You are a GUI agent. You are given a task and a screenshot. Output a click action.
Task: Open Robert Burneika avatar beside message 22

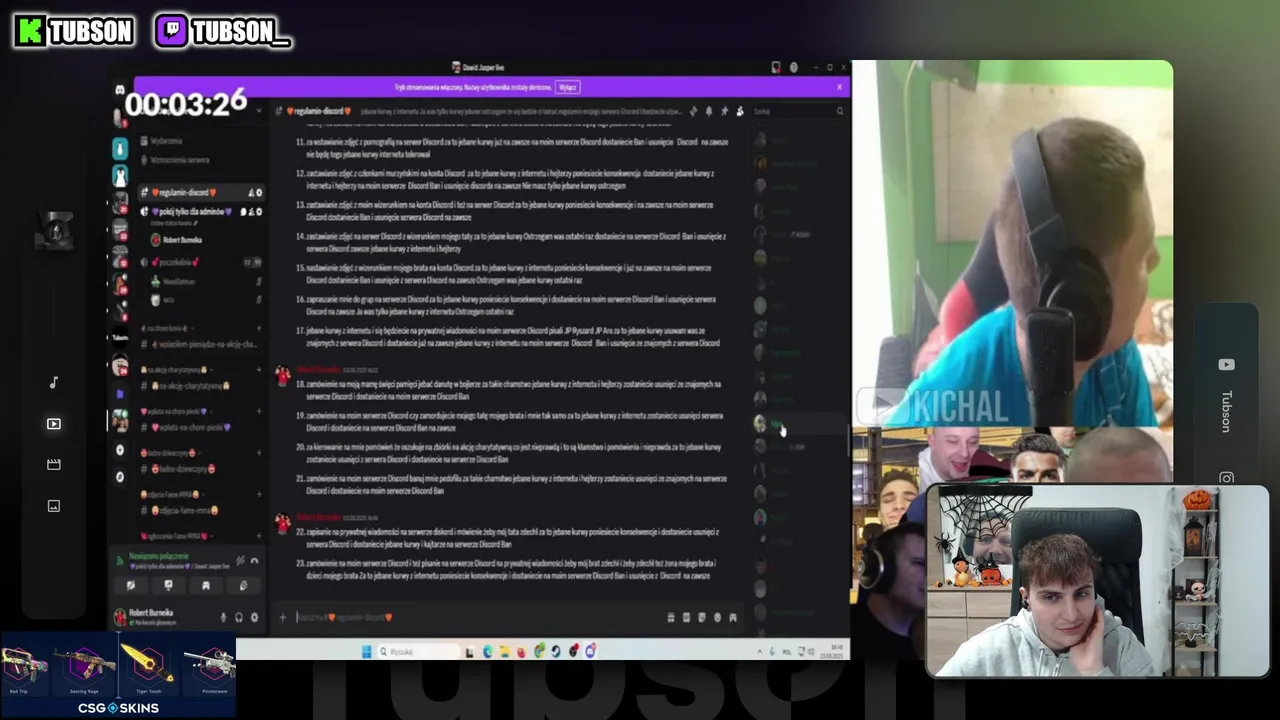(283, 522)
